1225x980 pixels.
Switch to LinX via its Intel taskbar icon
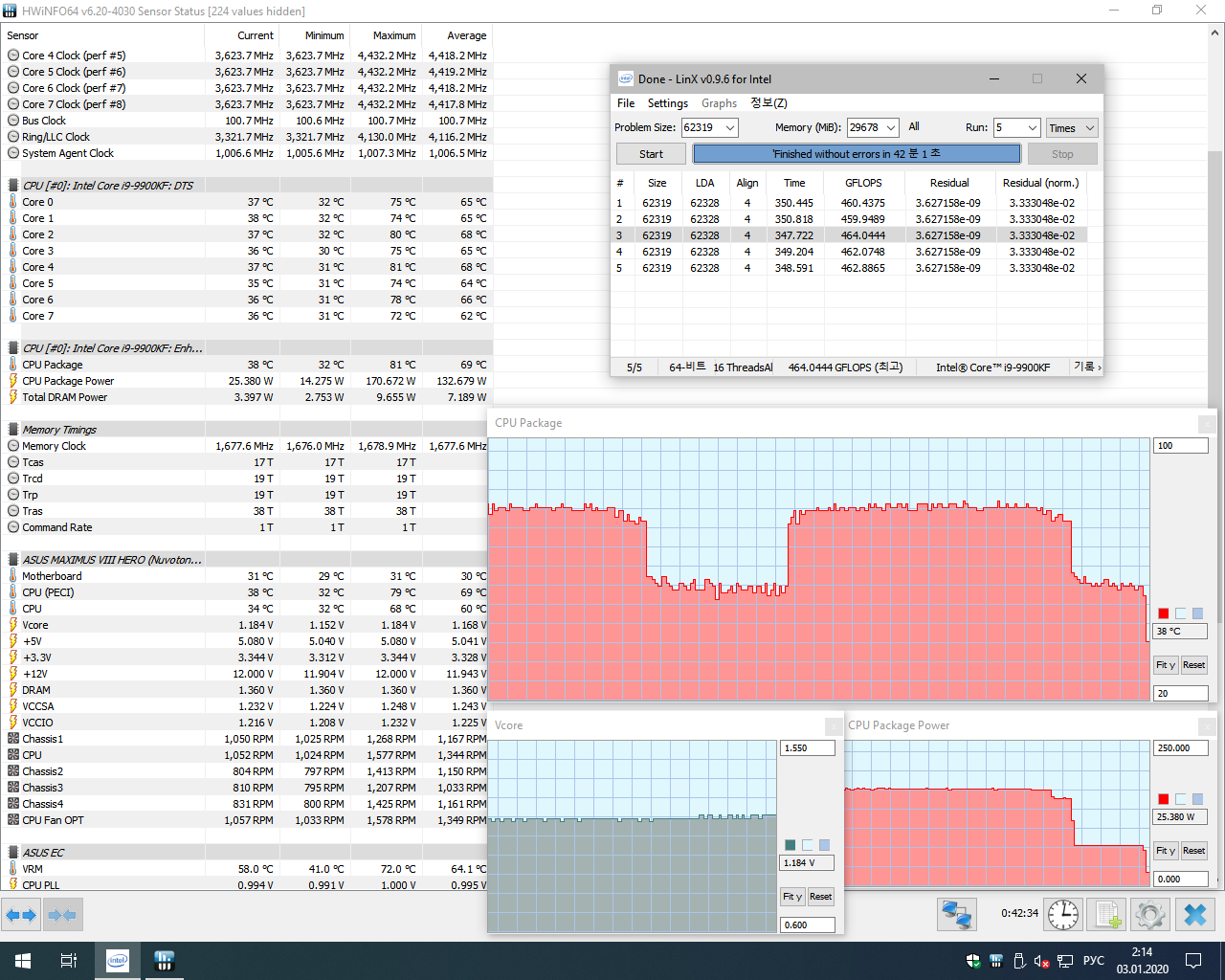(118, 961)
